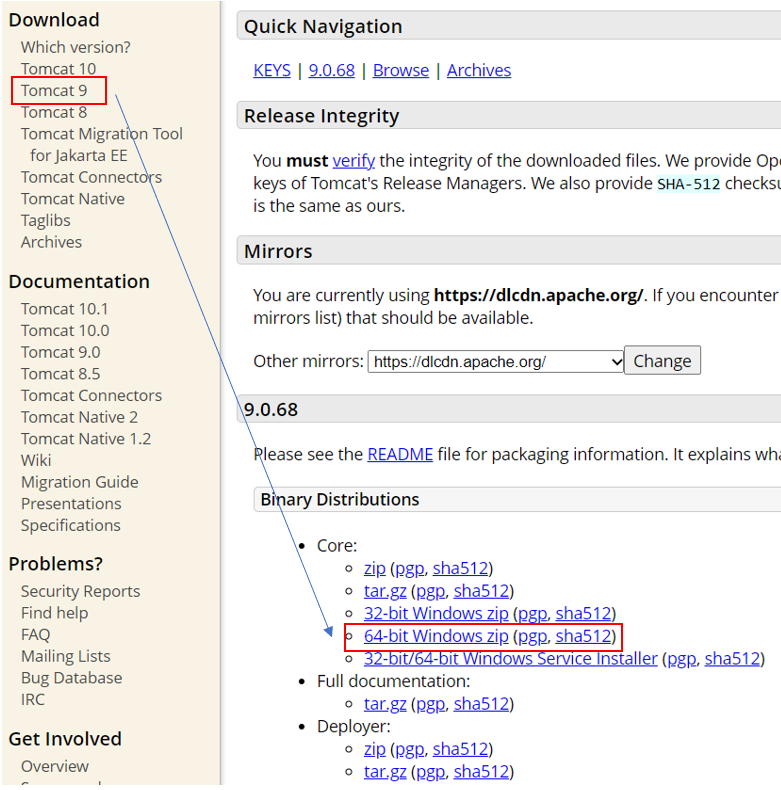Open sha512 for 64-bit Windows zip
The image size is (781, 790).
click(x=583, y=636)
